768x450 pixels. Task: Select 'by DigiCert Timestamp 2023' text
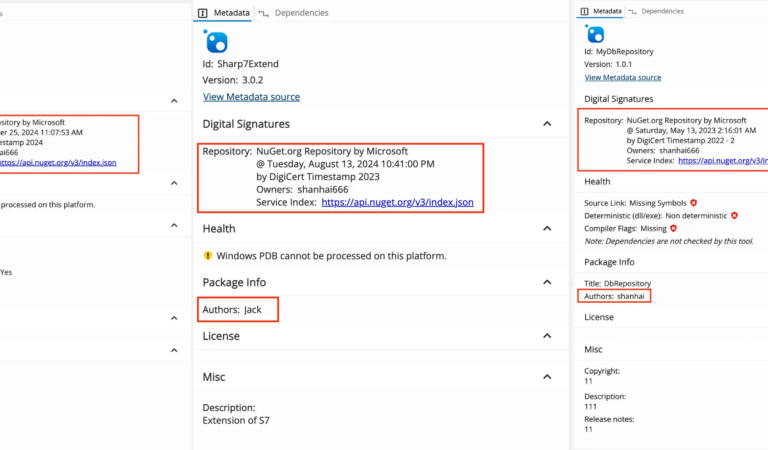[318, 177]
